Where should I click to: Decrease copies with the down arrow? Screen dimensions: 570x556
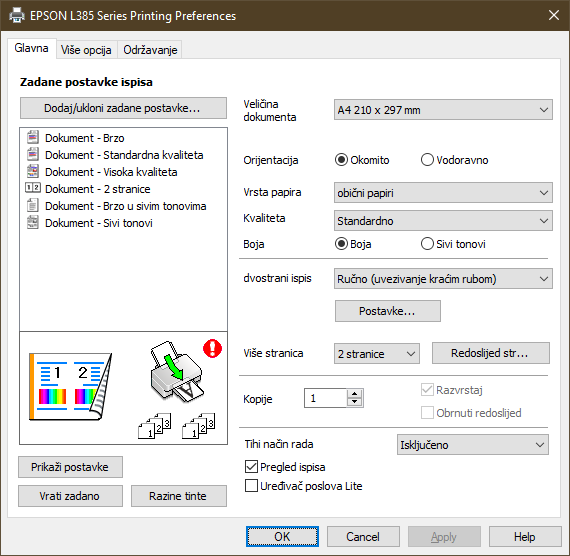(354, 402)
